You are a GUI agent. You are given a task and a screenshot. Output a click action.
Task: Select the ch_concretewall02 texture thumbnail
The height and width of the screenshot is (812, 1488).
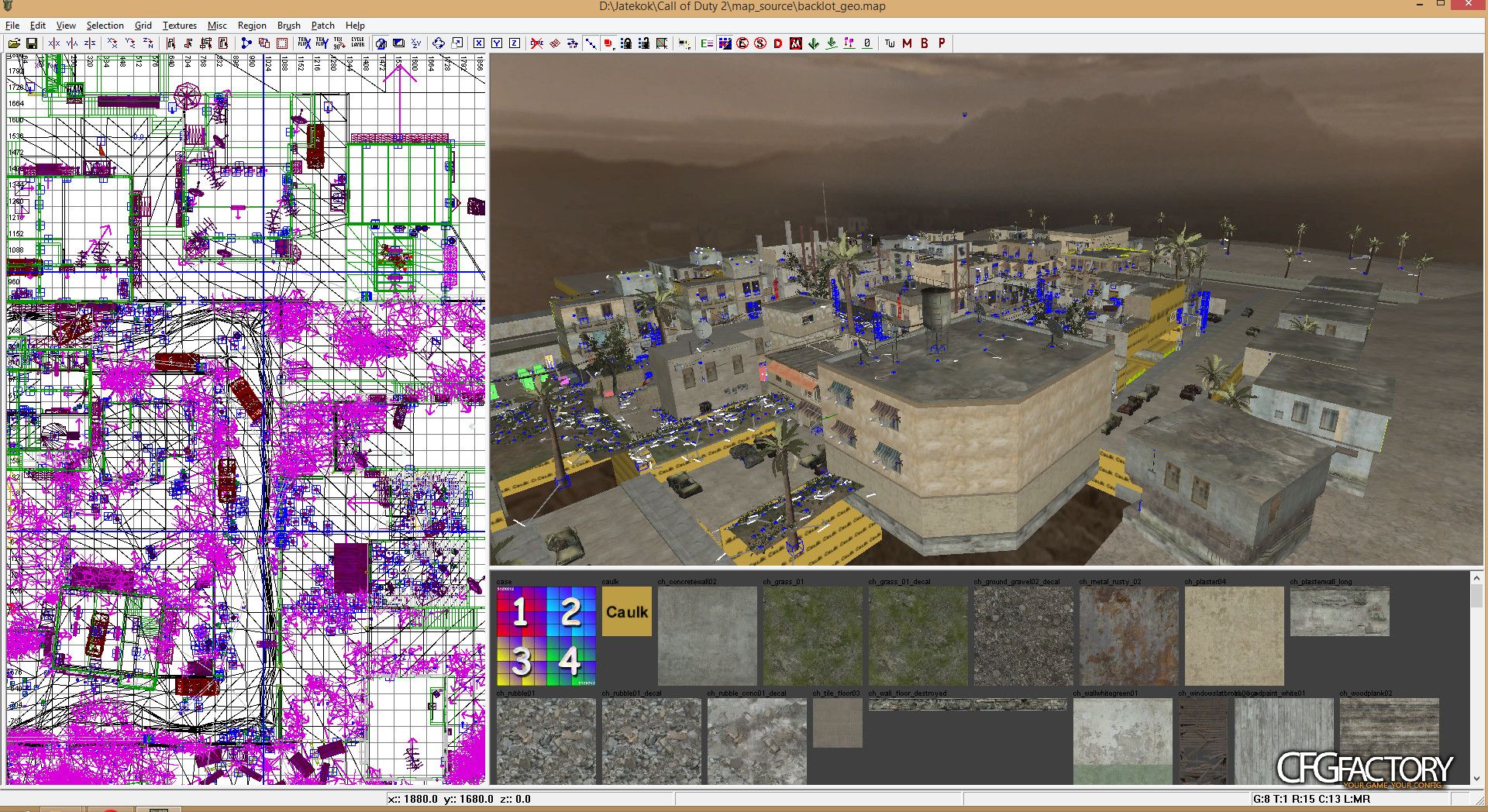[707, 636]
